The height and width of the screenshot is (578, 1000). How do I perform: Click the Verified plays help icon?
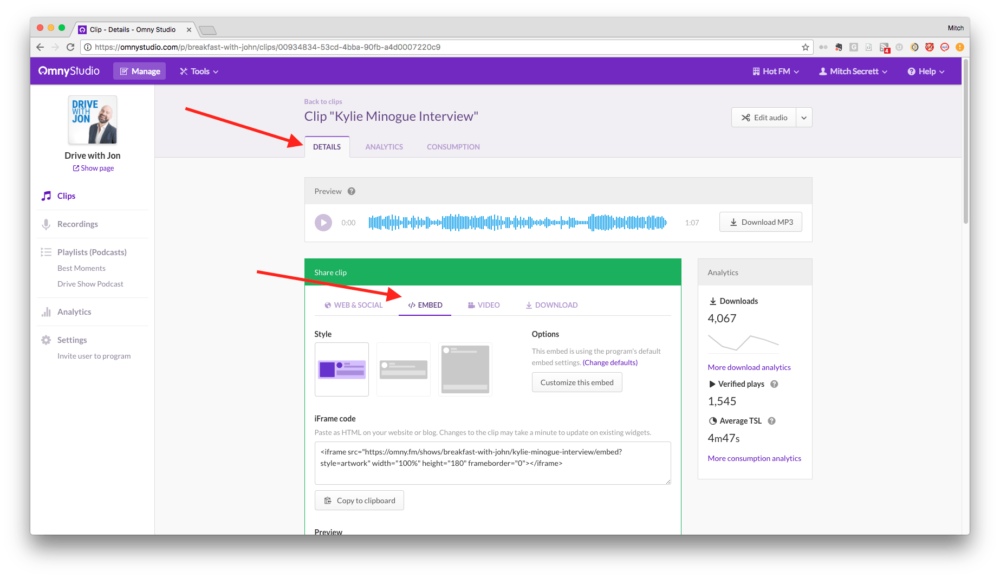(774, 384)
